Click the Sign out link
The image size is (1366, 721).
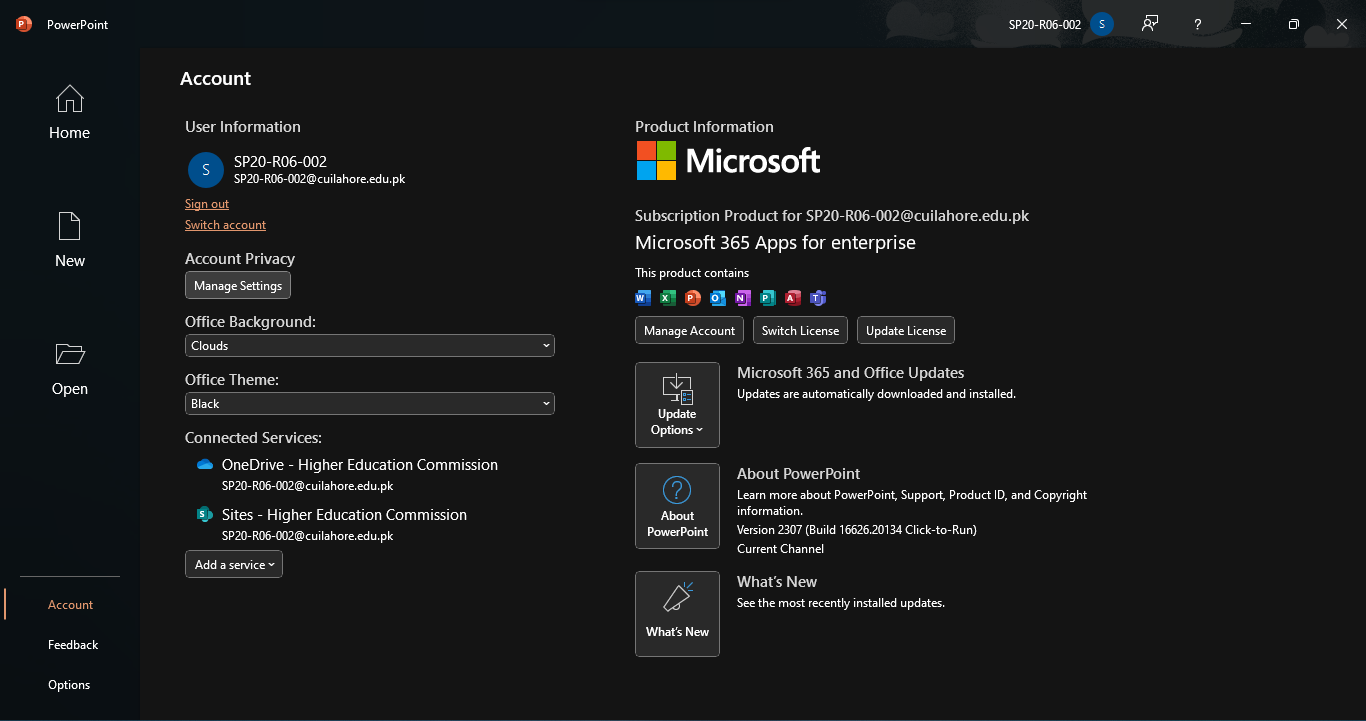207,204
